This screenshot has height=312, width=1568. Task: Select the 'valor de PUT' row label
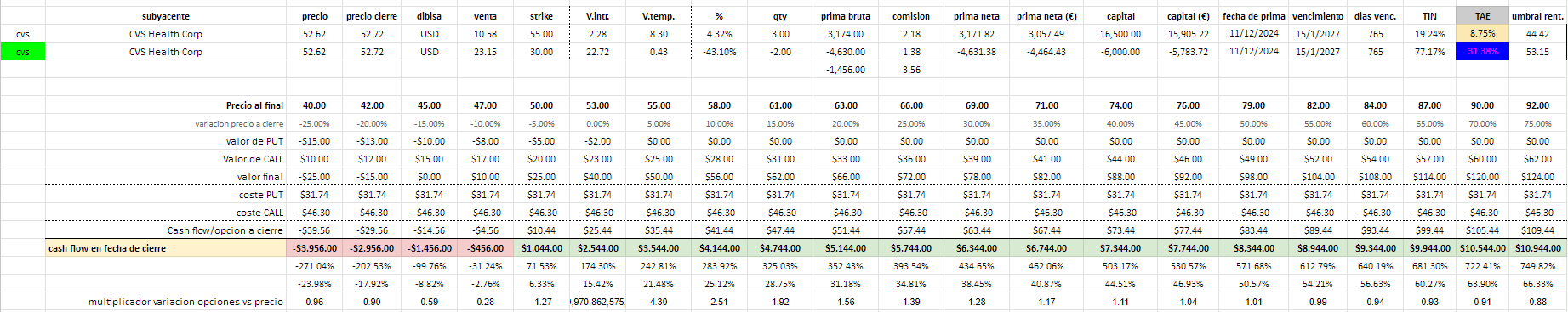[x=254, y=141]
